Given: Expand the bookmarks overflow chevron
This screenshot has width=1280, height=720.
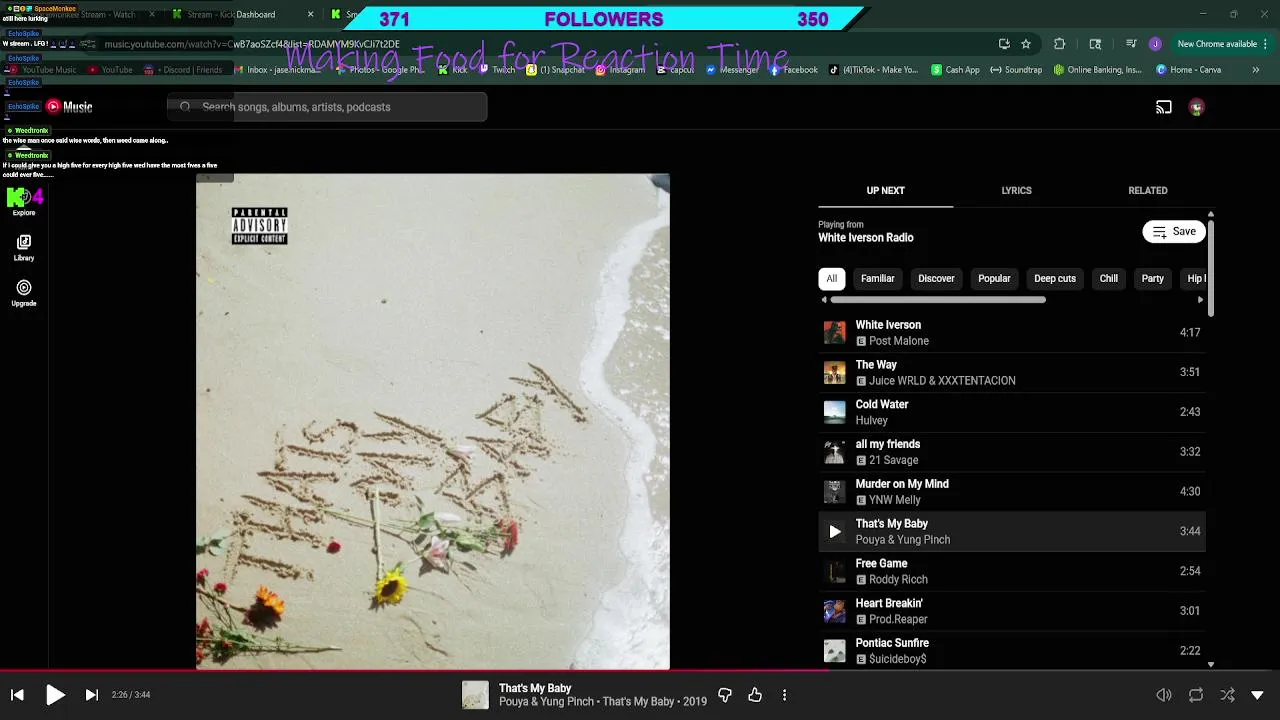Looking at the screenshot, I should coord(1256,70).
